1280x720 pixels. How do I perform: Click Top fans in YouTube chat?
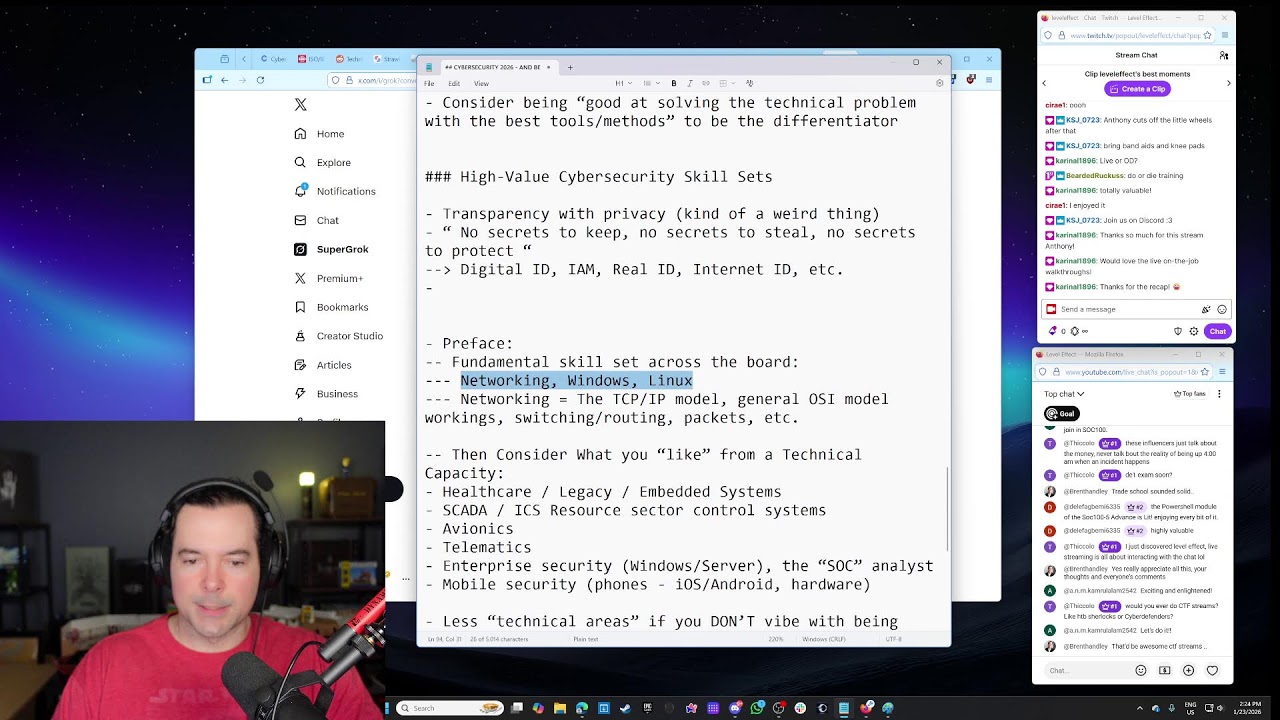1190,394
